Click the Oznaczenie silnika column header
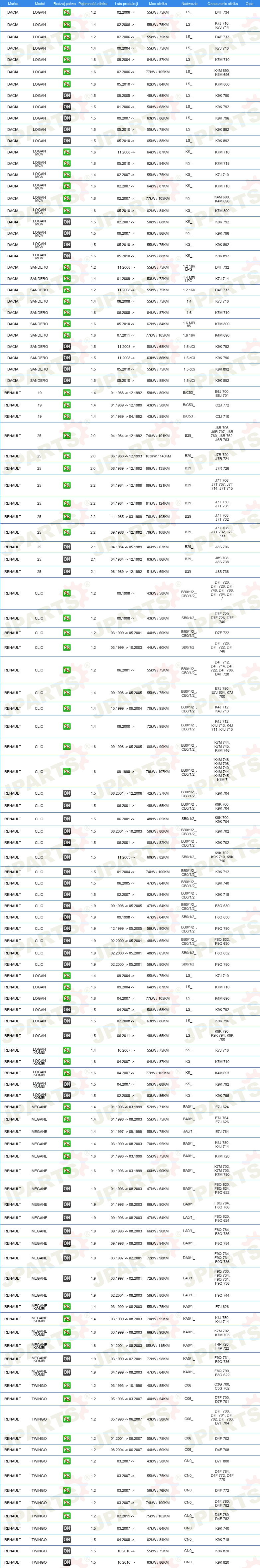The height and width of the screenshot is (1568, 260). pyautogui.click(x=222, y=4)
